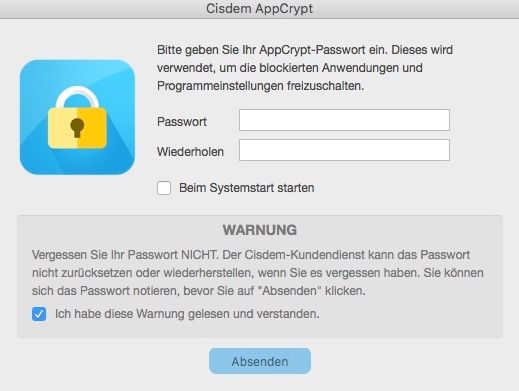This screenshot has height=391, width=519.
Task: Click the Wiederholen field label
Action: click(190, 152)
